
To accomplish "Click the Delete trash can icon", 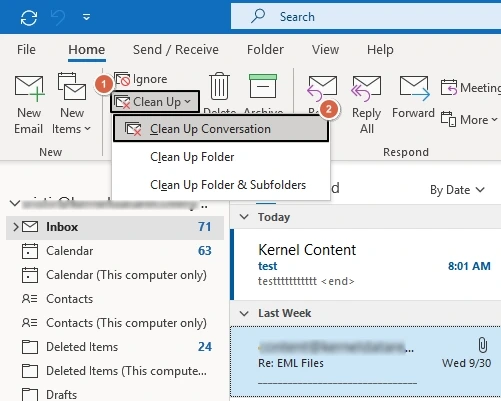I will (x=219, y=87).
